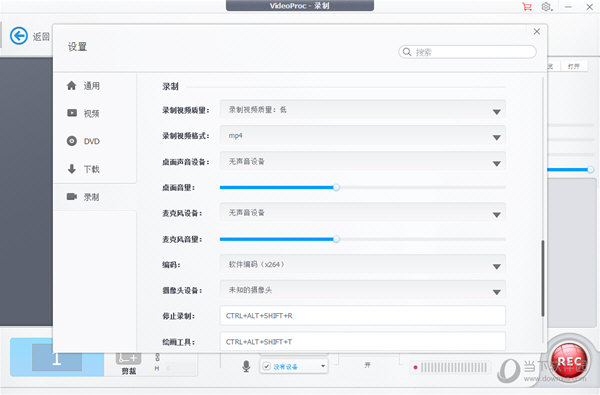Open the shopping cart icon
The height and width of the screenshot is (395, 600).
click(x=527, y=7)
